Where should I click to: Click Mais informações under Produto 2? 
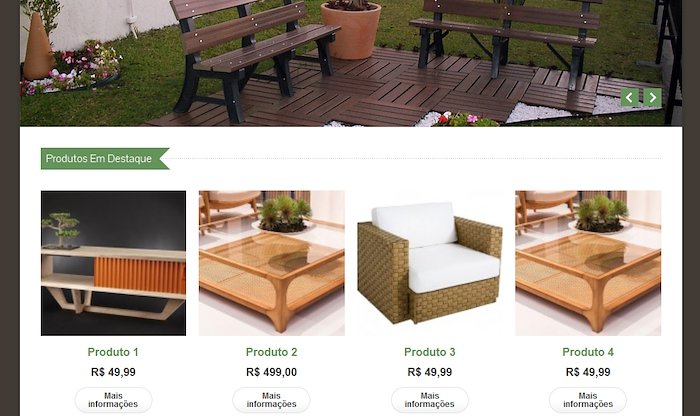[x=271, y=400]
